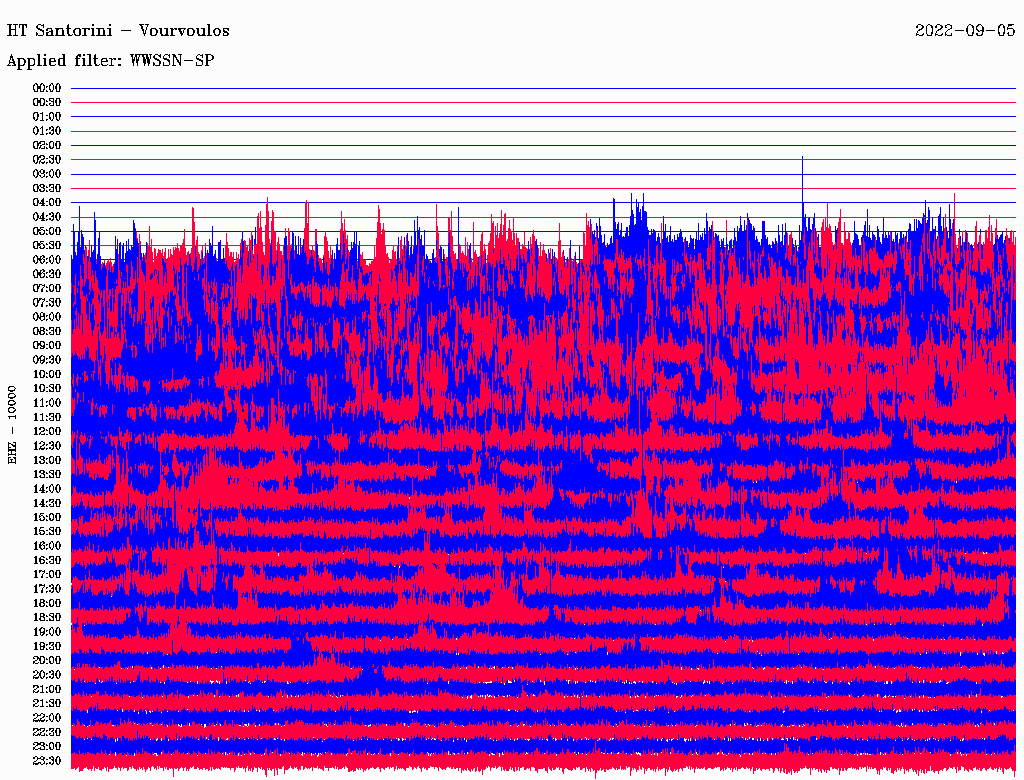Select the 01:30 time label
The image size is (1024, 780).
(47, 131)
